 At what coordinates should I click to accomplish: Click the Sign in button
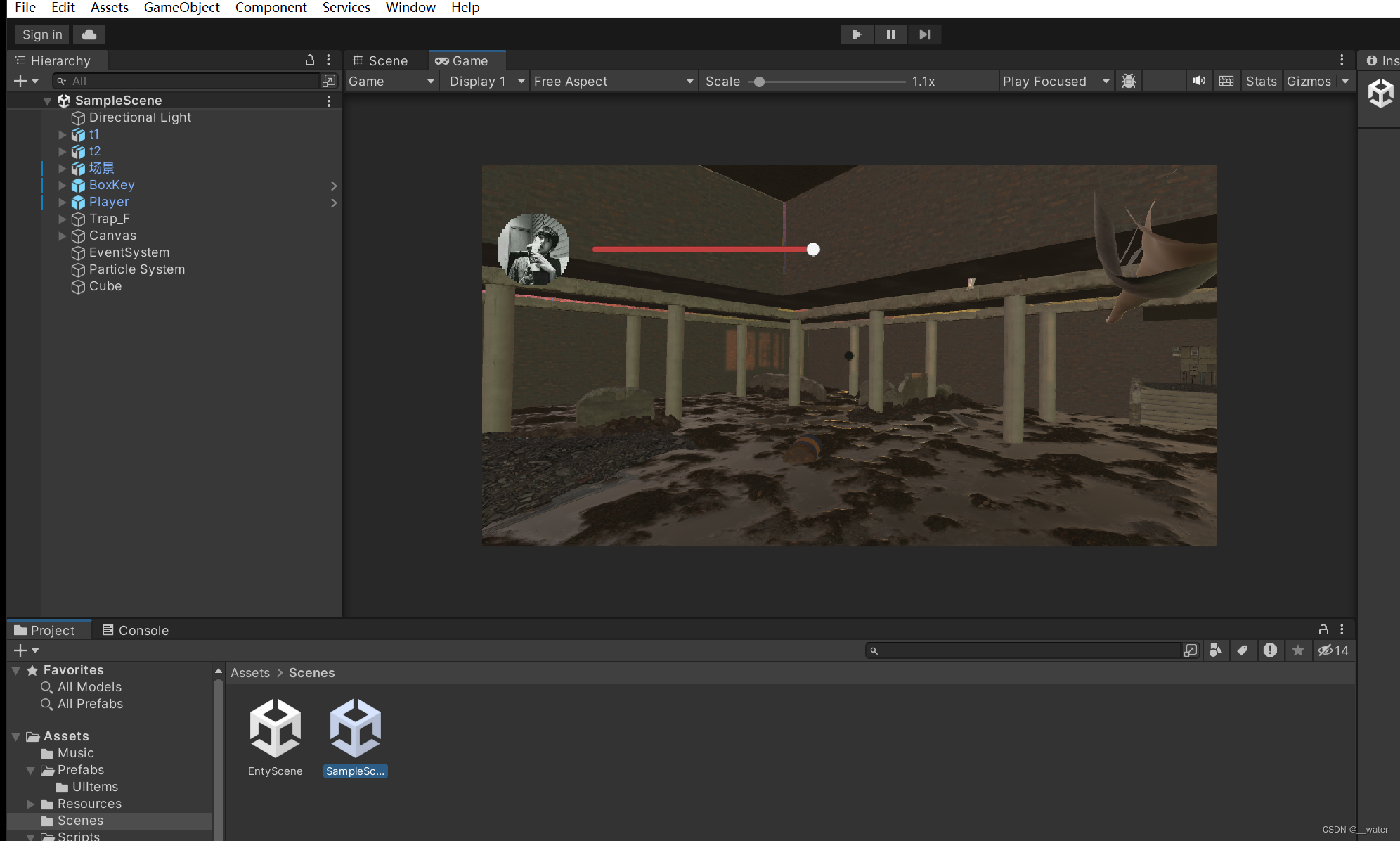(x=42, y=34)
